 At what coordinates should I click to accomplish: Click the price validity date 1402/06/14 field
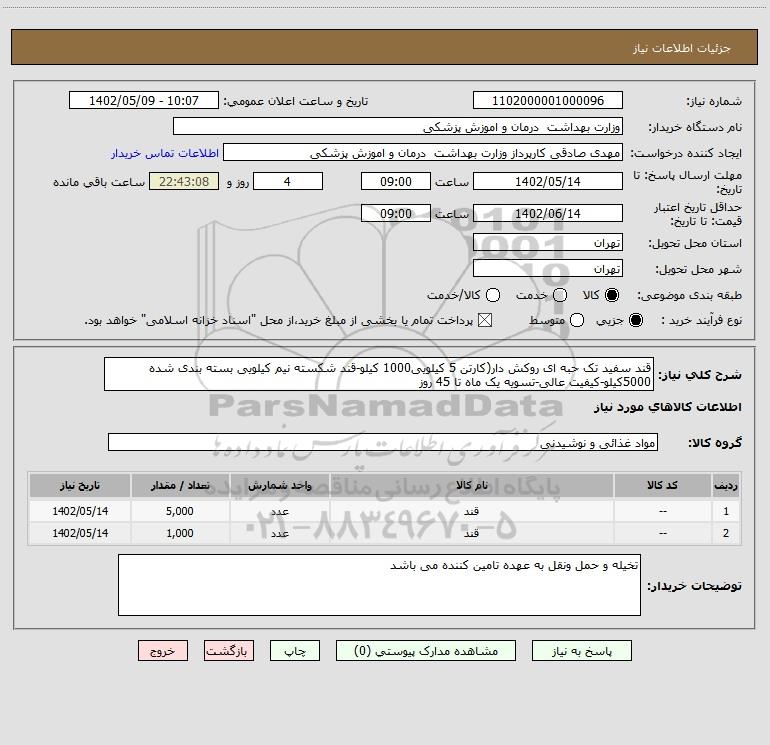(548, 213)
